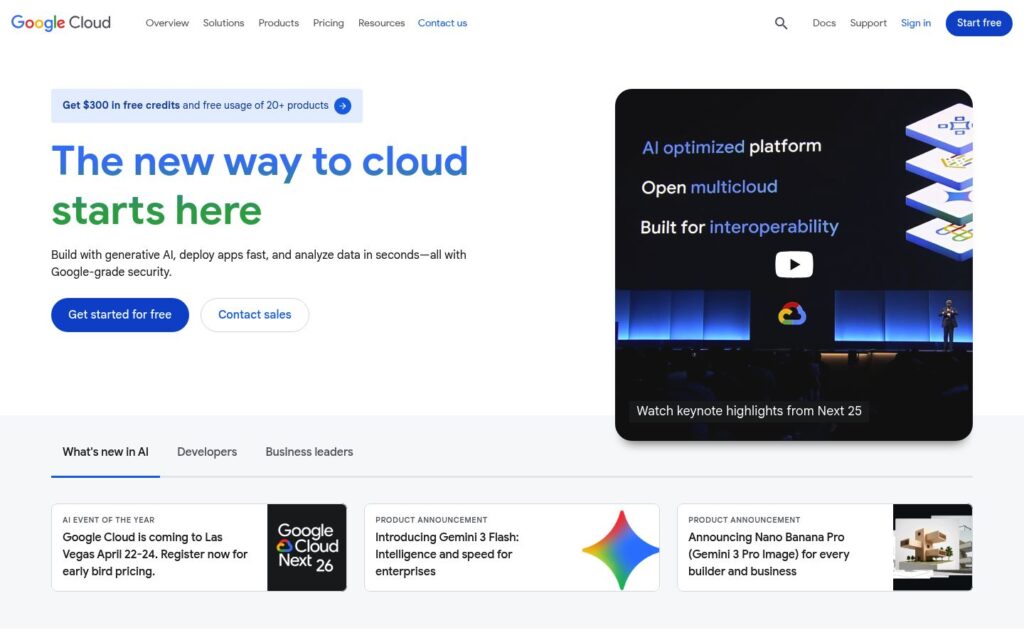Open the Resources menu
The image size is (1024, 640).
tap(381, 23)
